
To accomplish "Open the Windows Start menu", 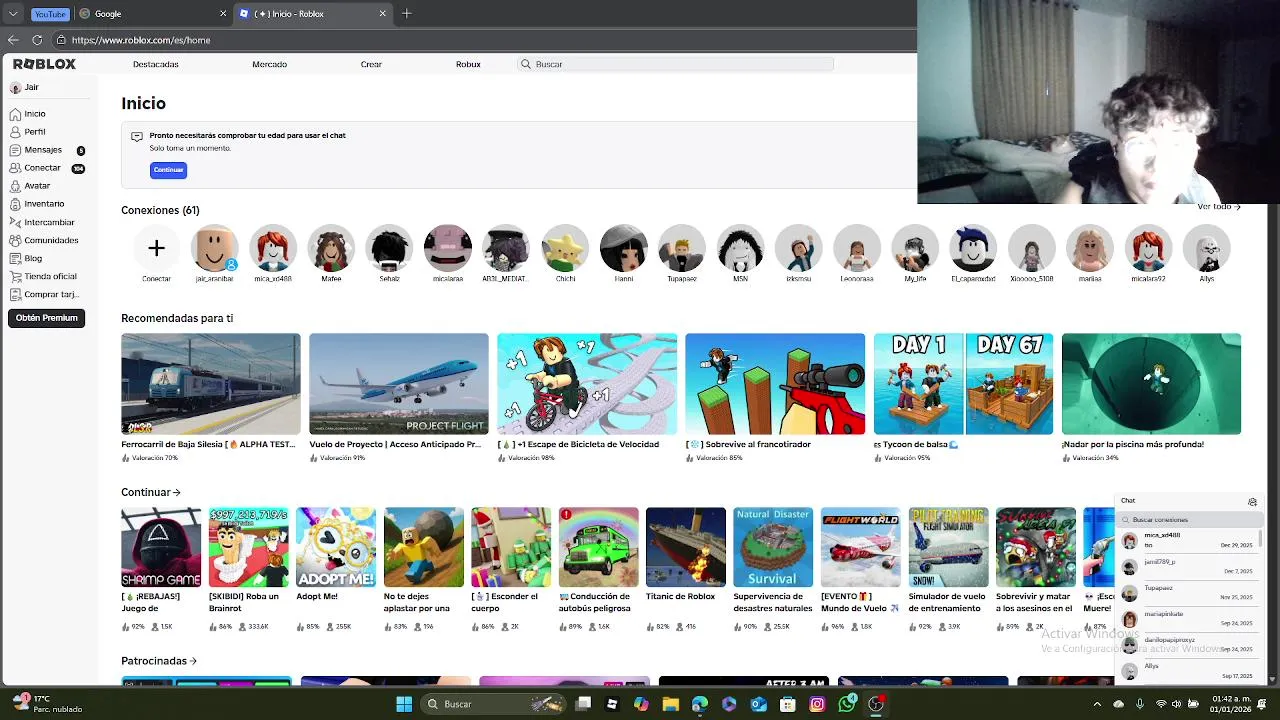I will [404, 704].
